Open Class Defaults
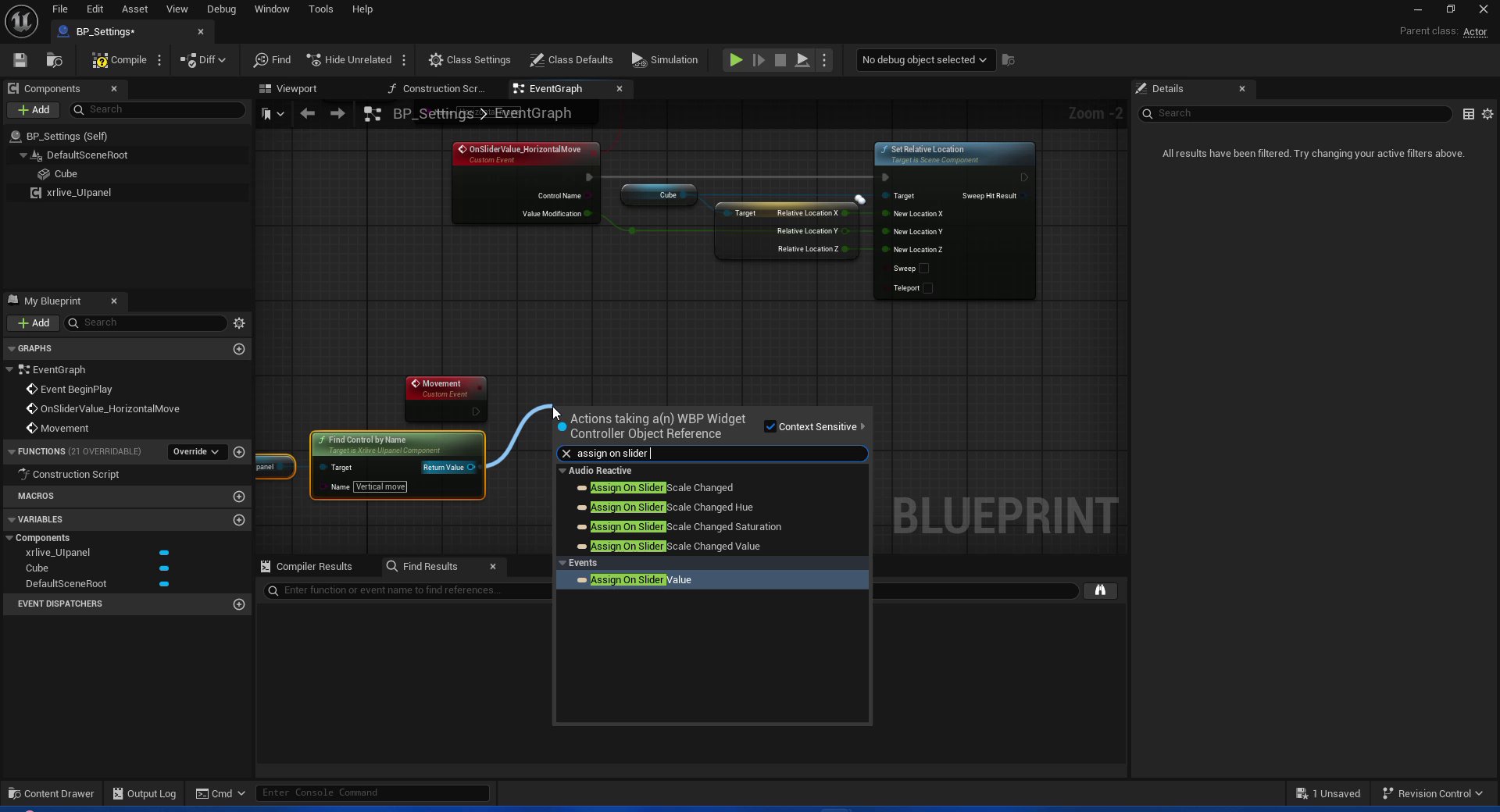1500x812 pixels. [571, 60]
